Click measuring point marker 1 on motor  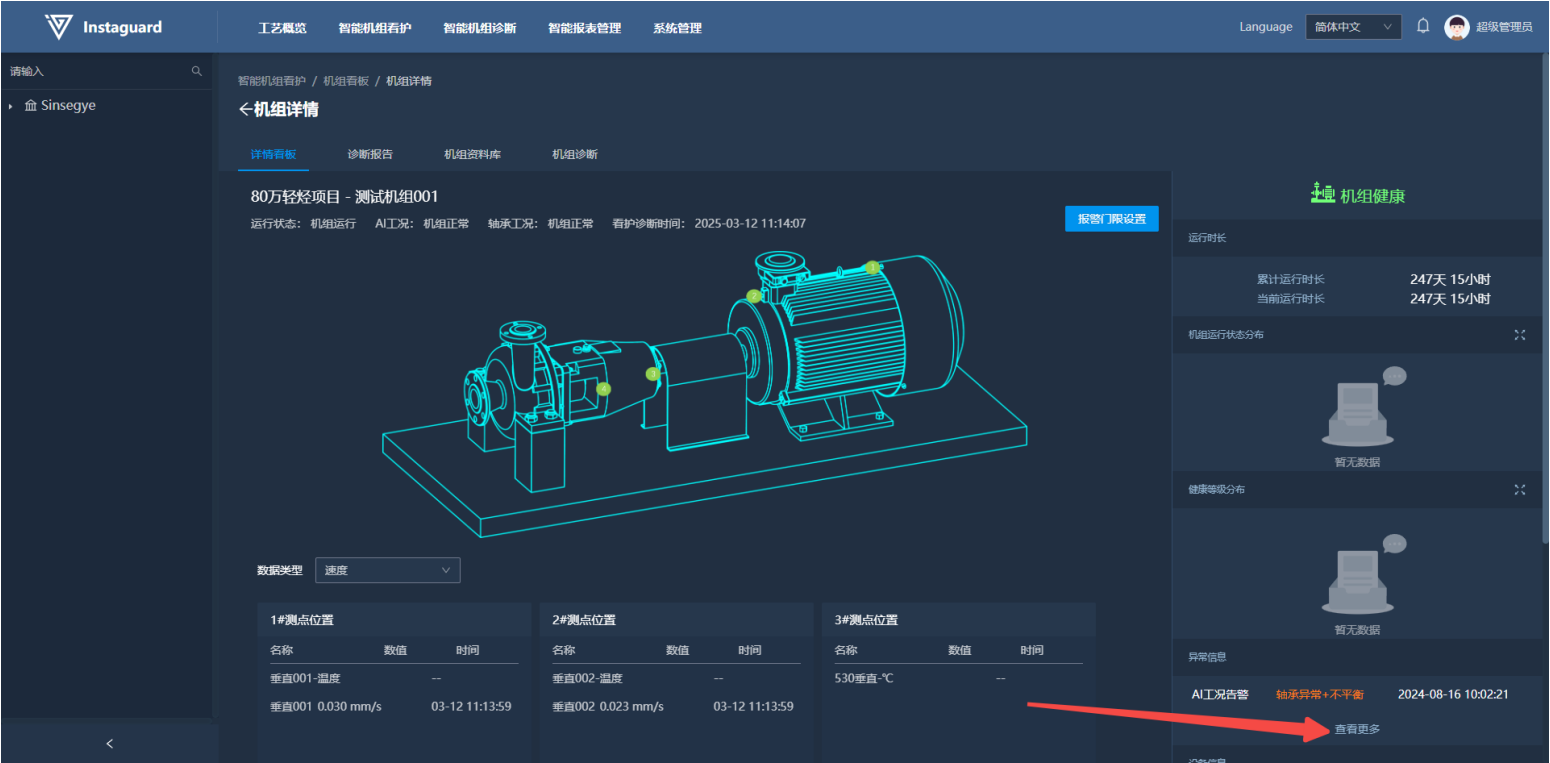tap(873, 267)
